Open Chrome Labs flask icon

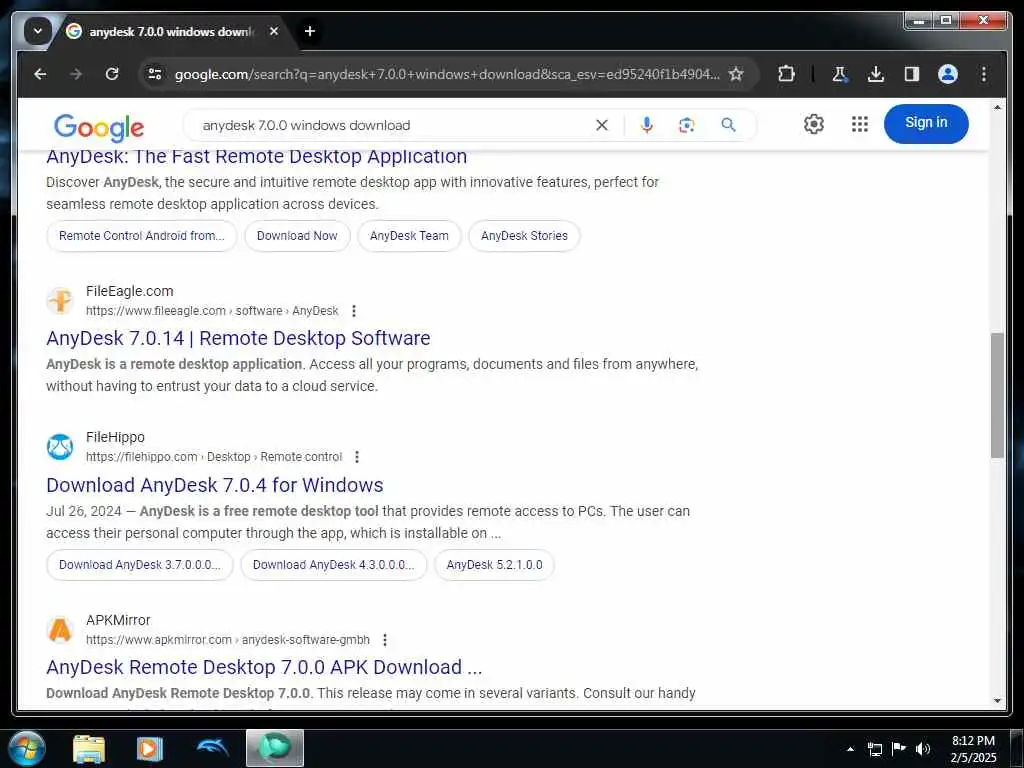[840, 74]
